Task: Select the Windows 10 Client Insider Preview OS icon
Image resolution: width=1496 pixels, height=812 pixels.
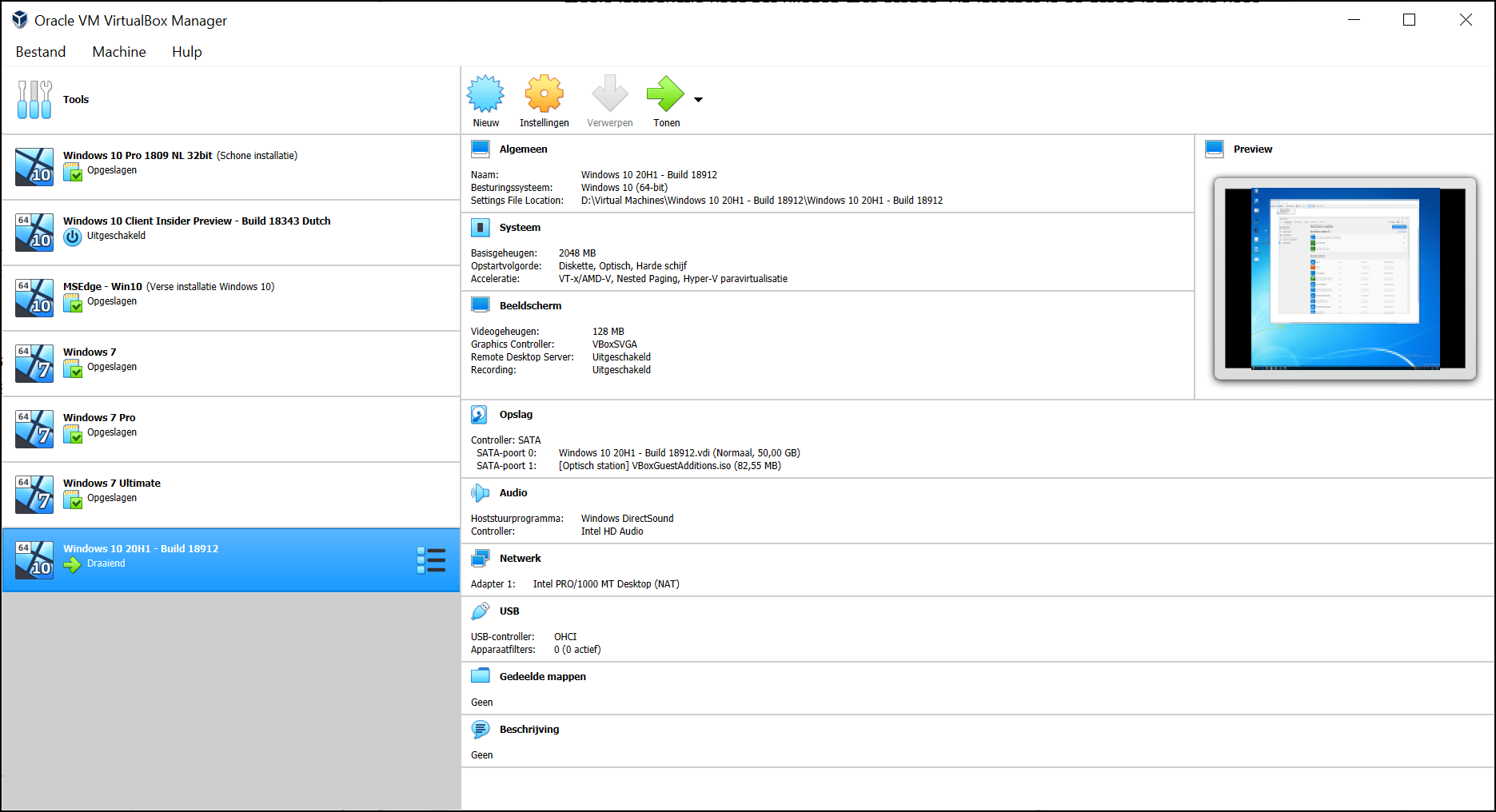Action: (34, 233)
